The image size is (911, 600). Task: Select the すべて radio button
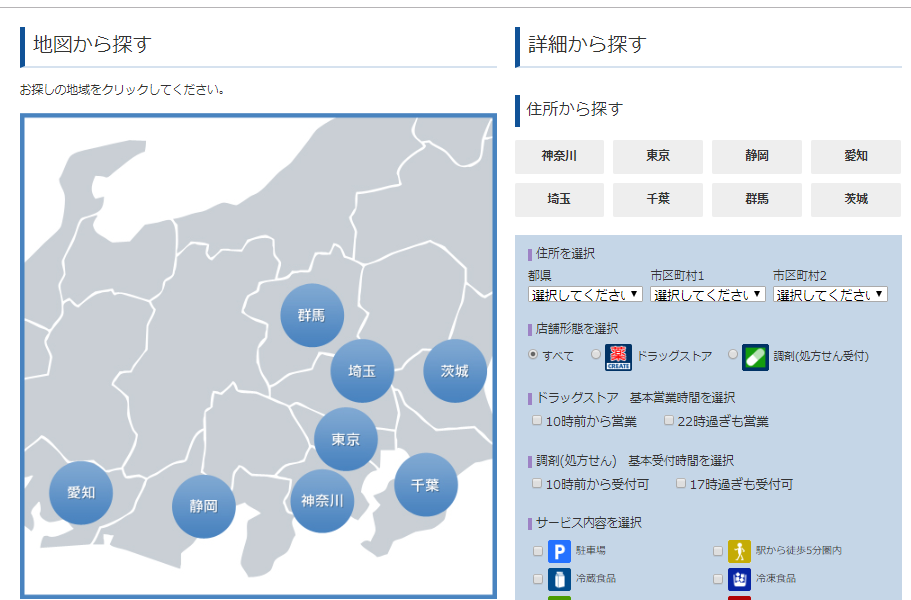pyautogui.click(x=534, y=355)
